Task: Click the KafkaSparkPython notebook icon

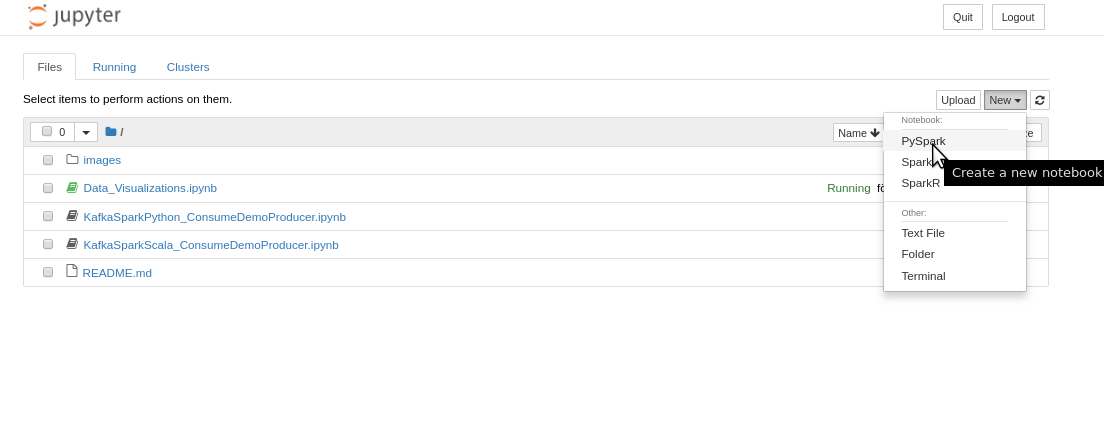Action: [x=72, y=216]
